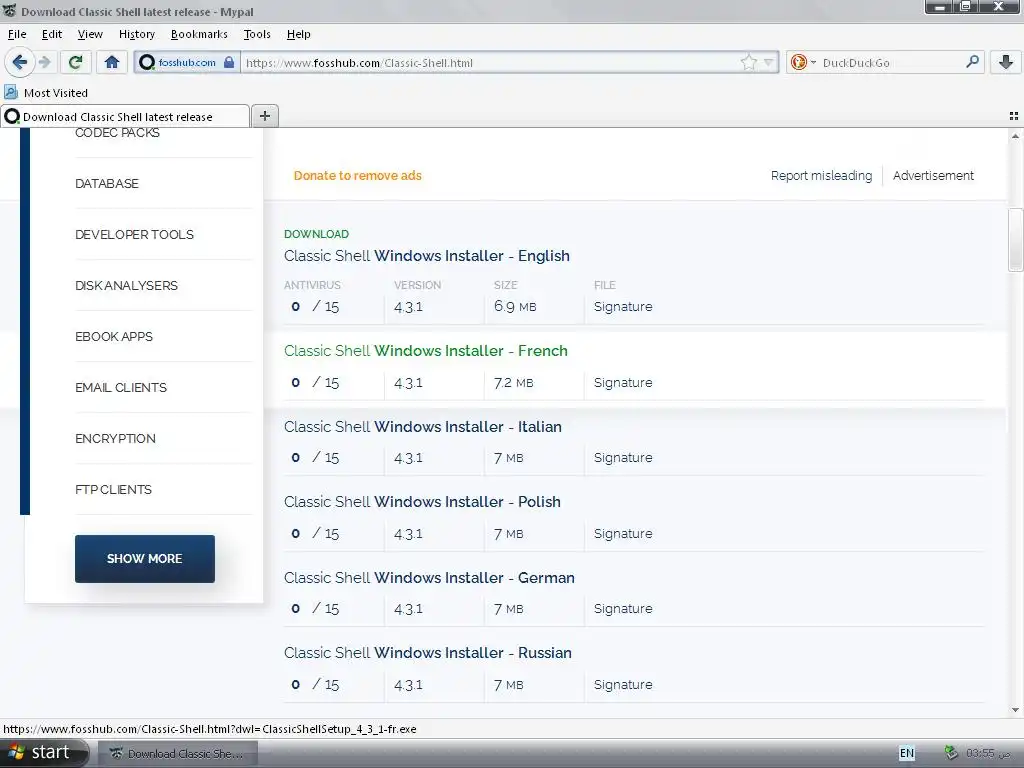Click antivirus result 0 / 15 for French installer
The height and width of the screenshot is (768, 1024).
[315, 383]
